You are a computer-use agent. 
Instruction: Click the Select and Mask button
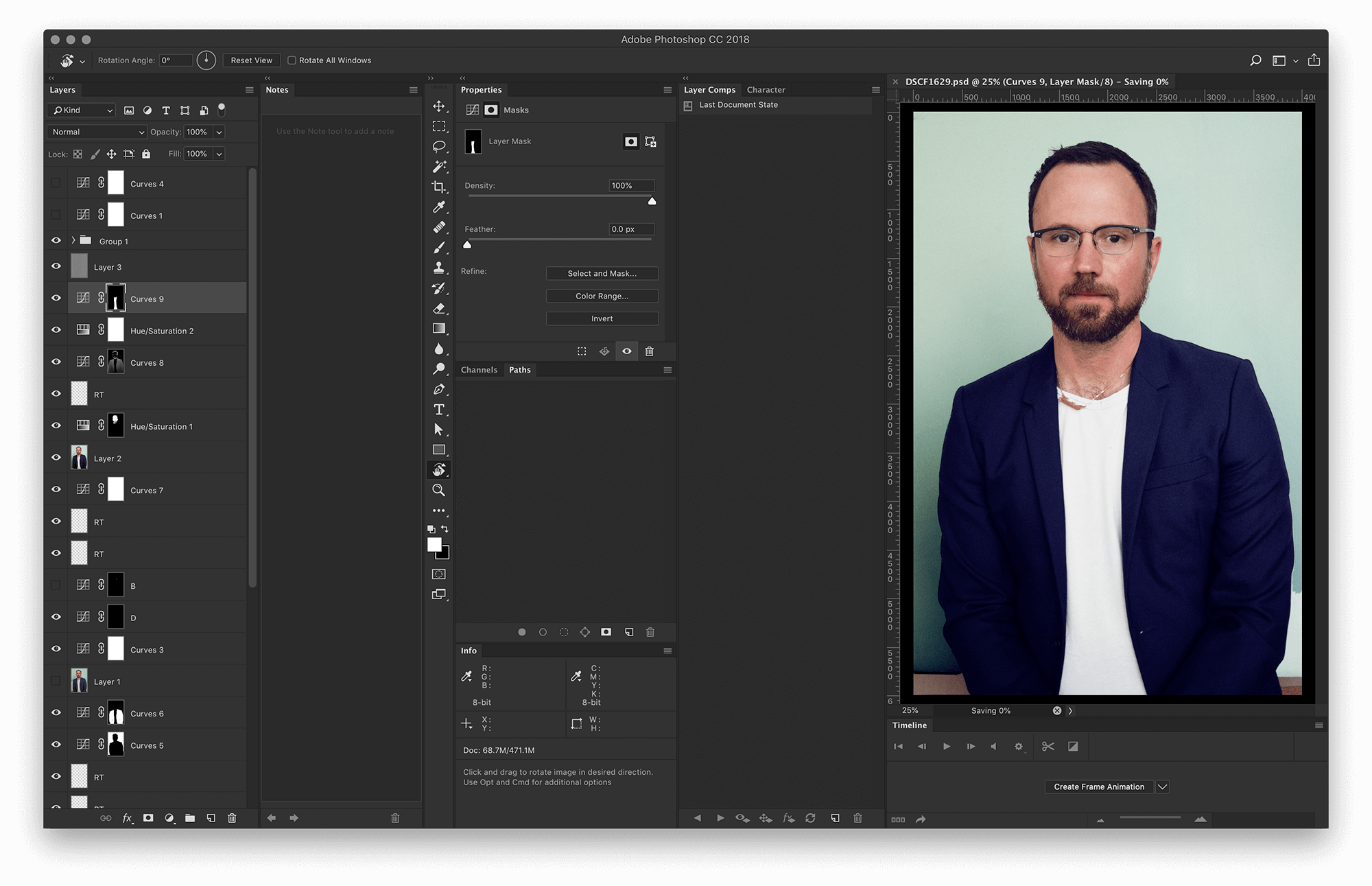tap(602, 273)
